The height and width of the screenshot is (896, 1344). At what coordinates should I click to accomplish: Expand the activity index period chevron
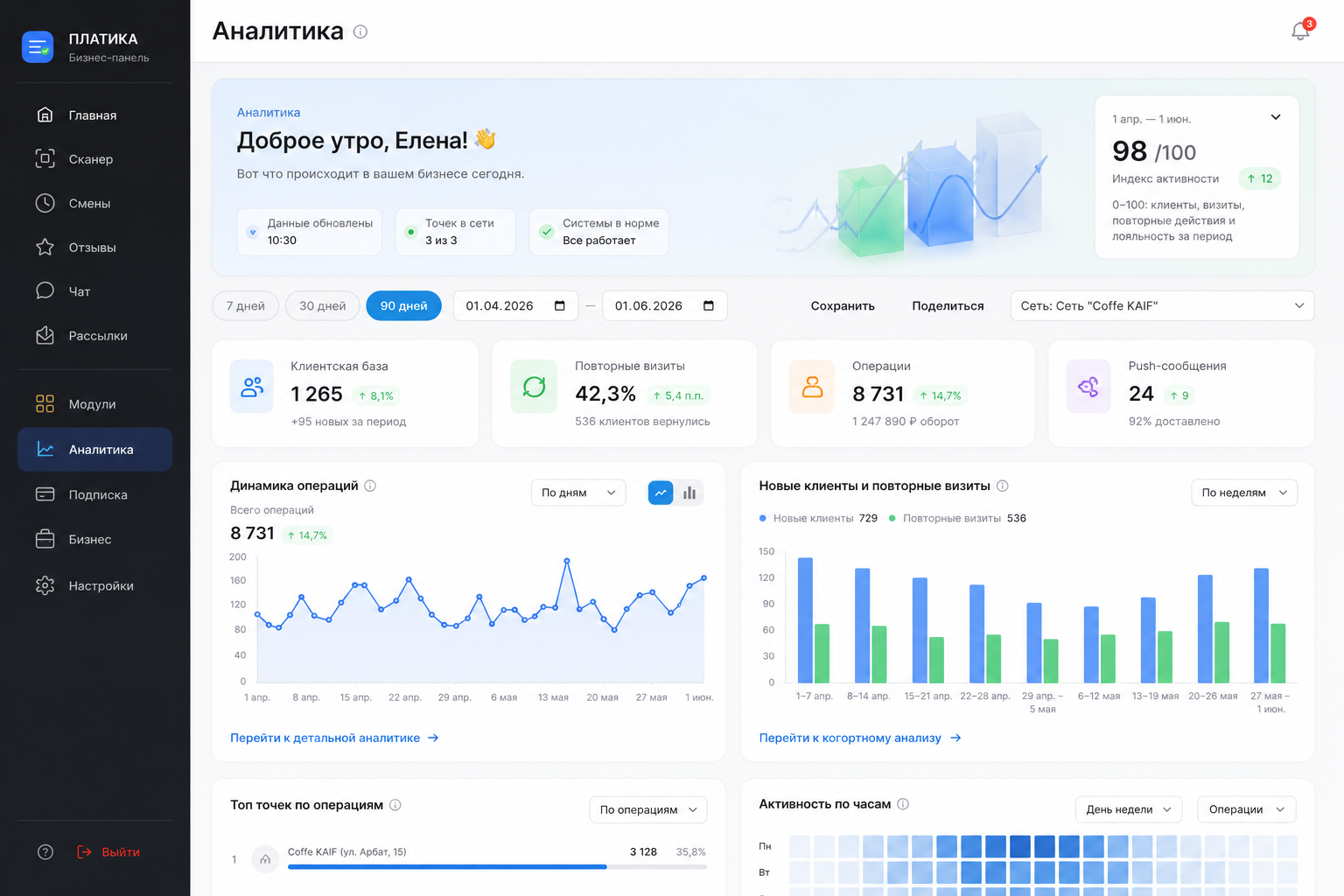pyautogui.click(x=1276, y=117)
